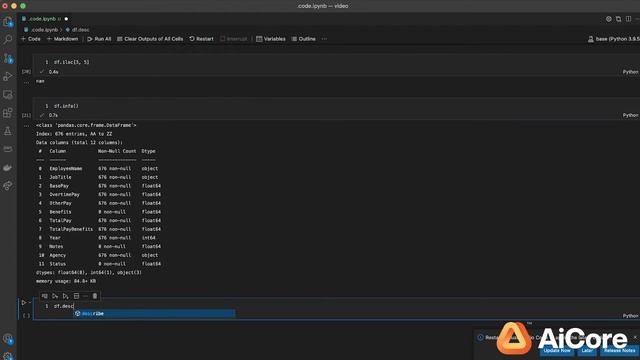This screenshot has height=360, width=640.
Task: Add a new Code cell
Action: (31, 39)
